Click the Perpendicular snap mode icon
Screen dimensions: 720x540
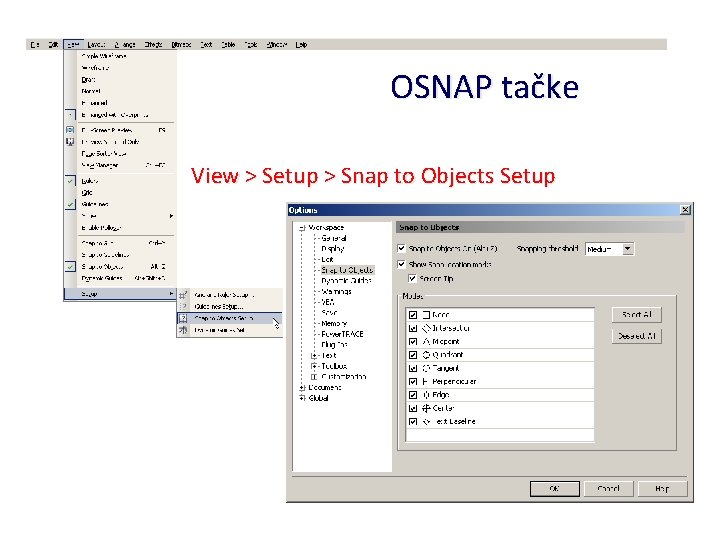(x=425, y=382)
